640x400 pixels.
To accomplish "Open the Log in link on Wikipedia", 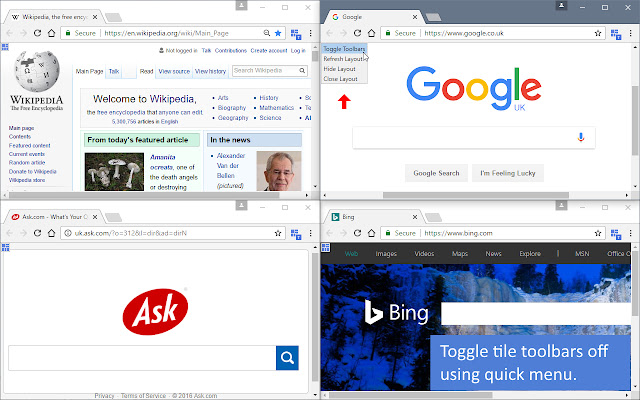I will 298,51.
